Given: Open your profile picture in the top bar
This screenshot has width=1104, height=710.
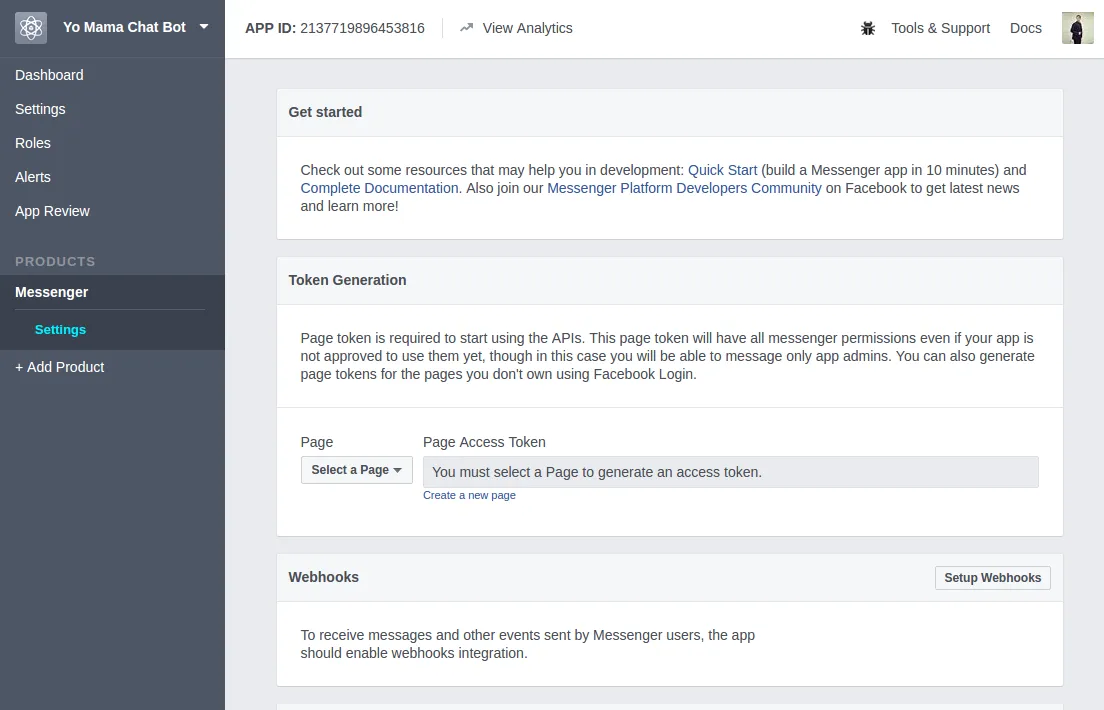Looking at the screenshot, I should tap(1077, 28).
